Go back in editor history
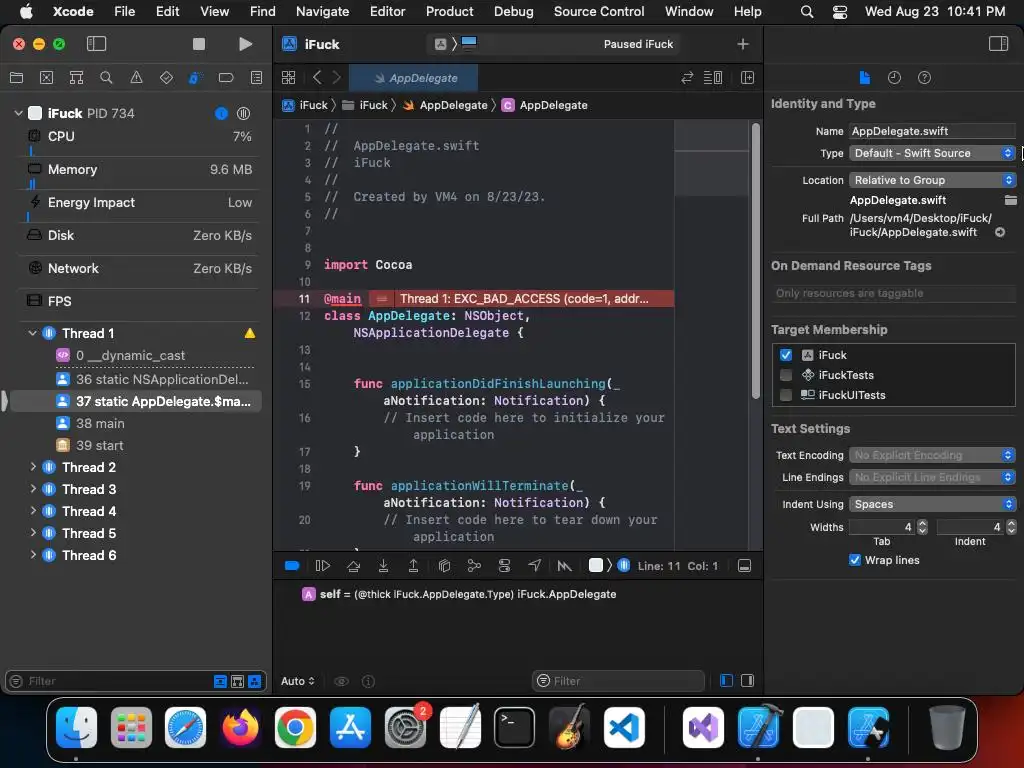This screenshot has height=768, width=1024. coord(317,78)
